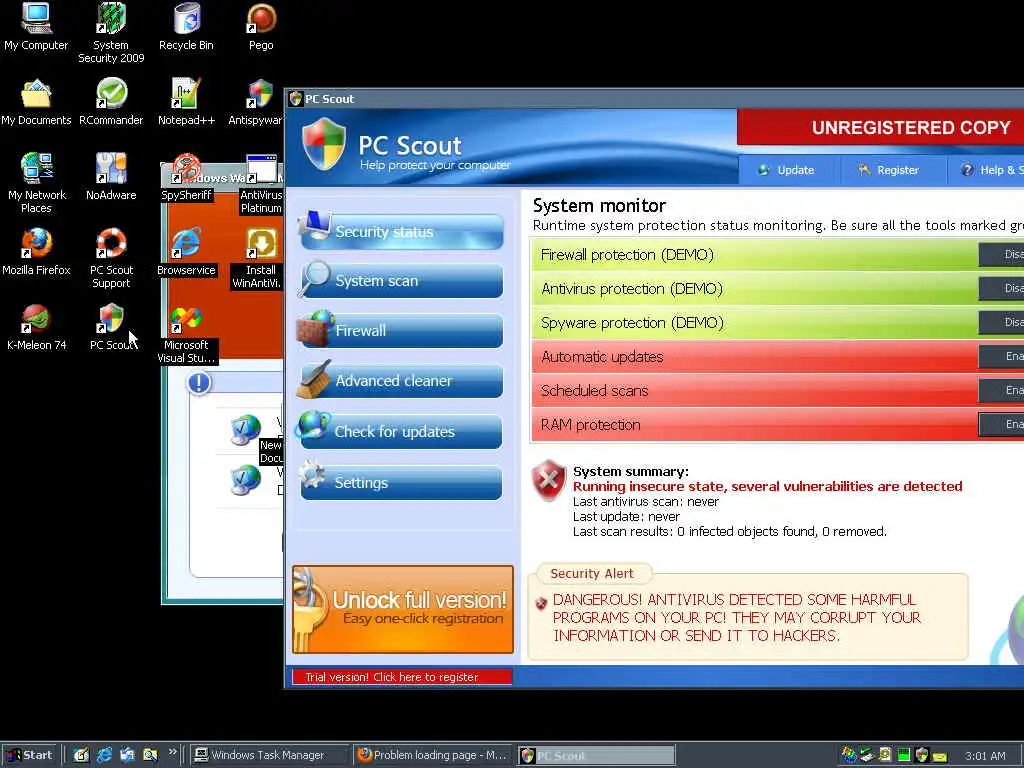Image resolution: width=1024 pixels, height=768 pixels.
Task: Open the My Computer desktop icon
Action: (x=36, y=26)
